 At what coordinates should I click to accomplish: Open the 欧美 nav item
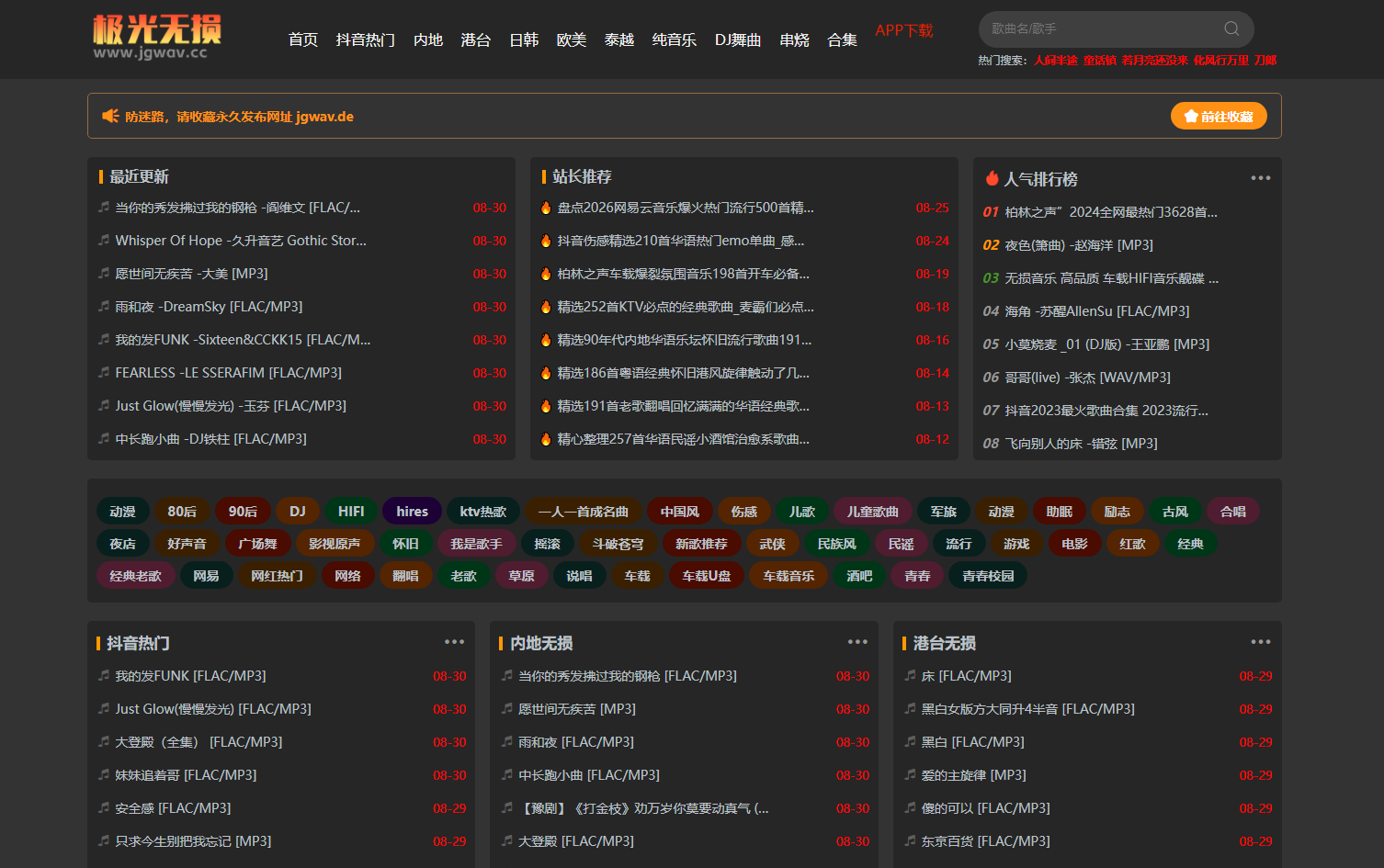572,39
